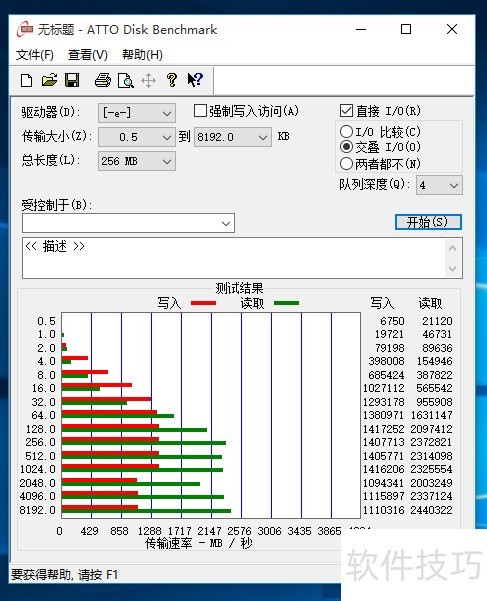Viewport: 487px width, 601px height.
Task: Open the 查看(V) menu
Action: coord(88,55)
